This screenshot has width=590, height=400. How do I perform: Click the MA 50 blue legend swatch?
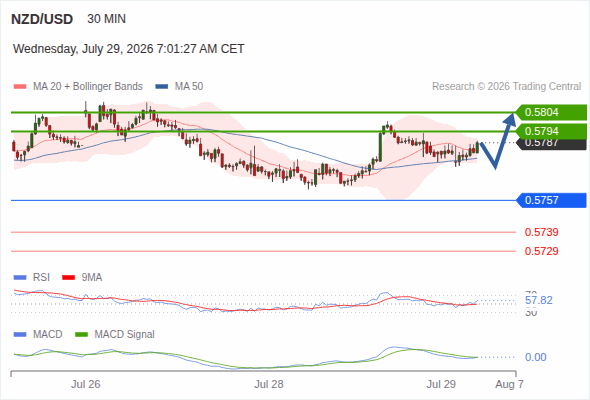[162, 87]
